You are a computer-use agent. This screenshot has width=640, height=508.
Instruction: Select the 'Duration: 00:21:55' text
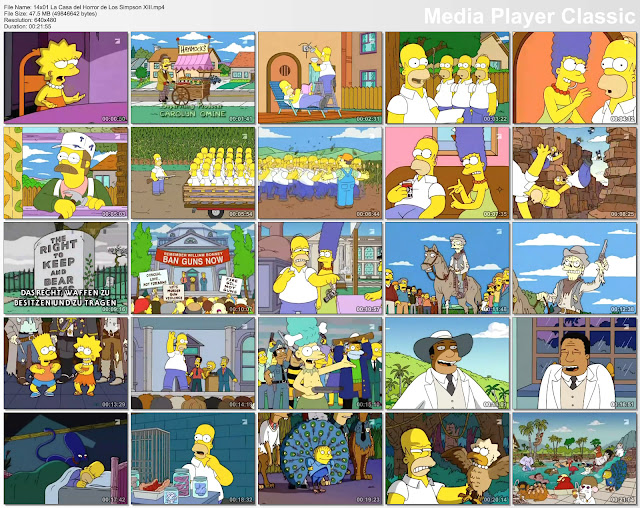pos(27,26)
